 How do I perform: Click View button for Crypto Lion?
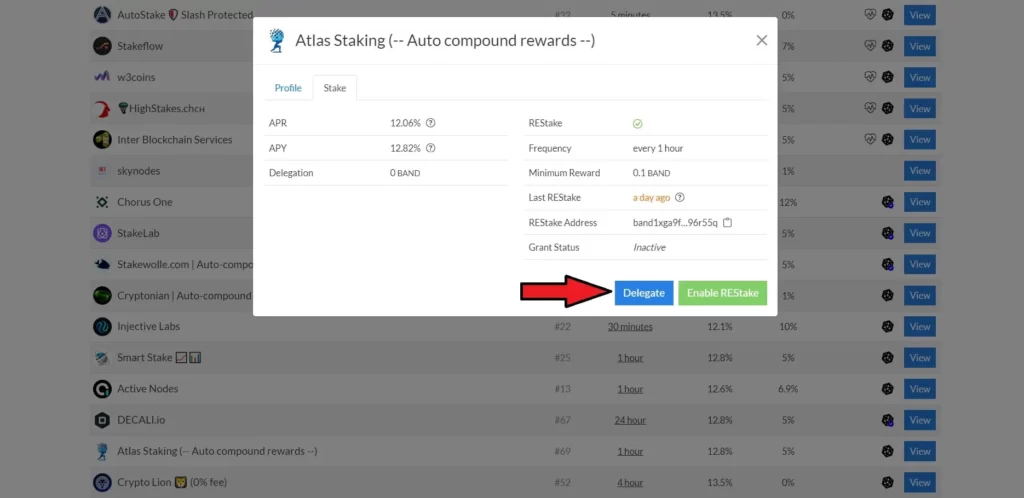[919, 483]
